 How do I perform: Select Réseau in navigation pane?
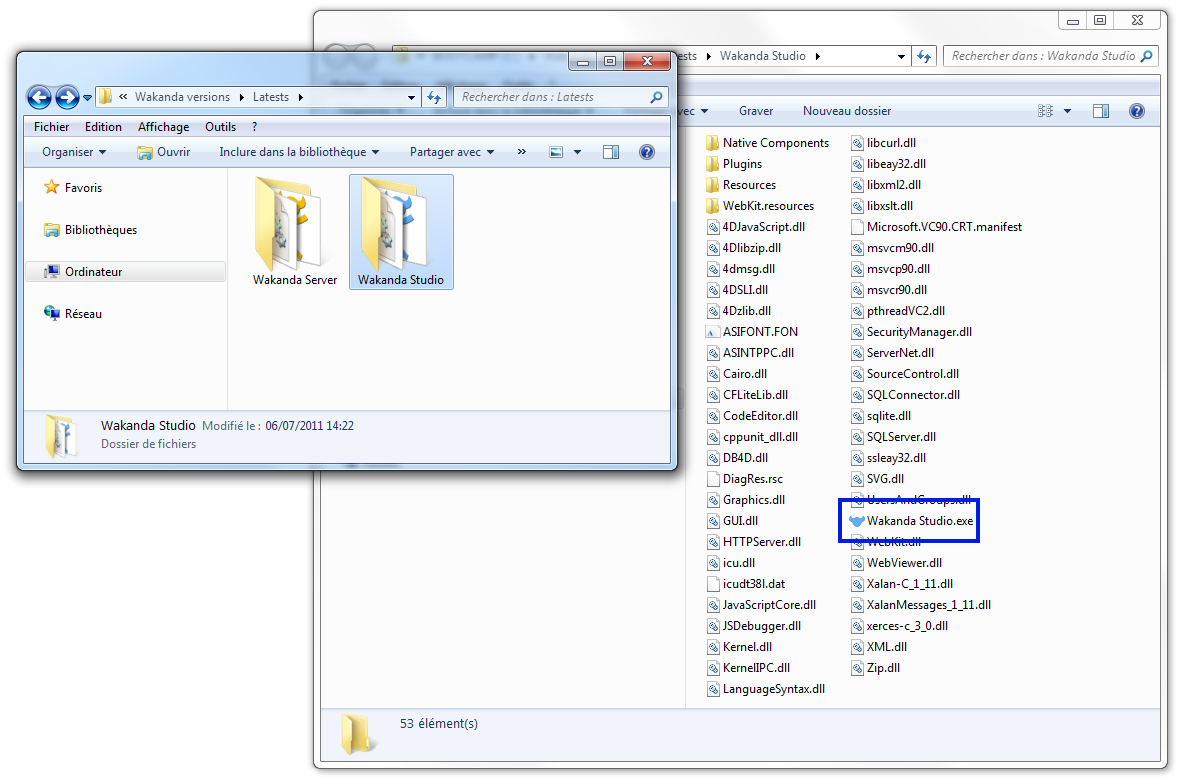73,314
